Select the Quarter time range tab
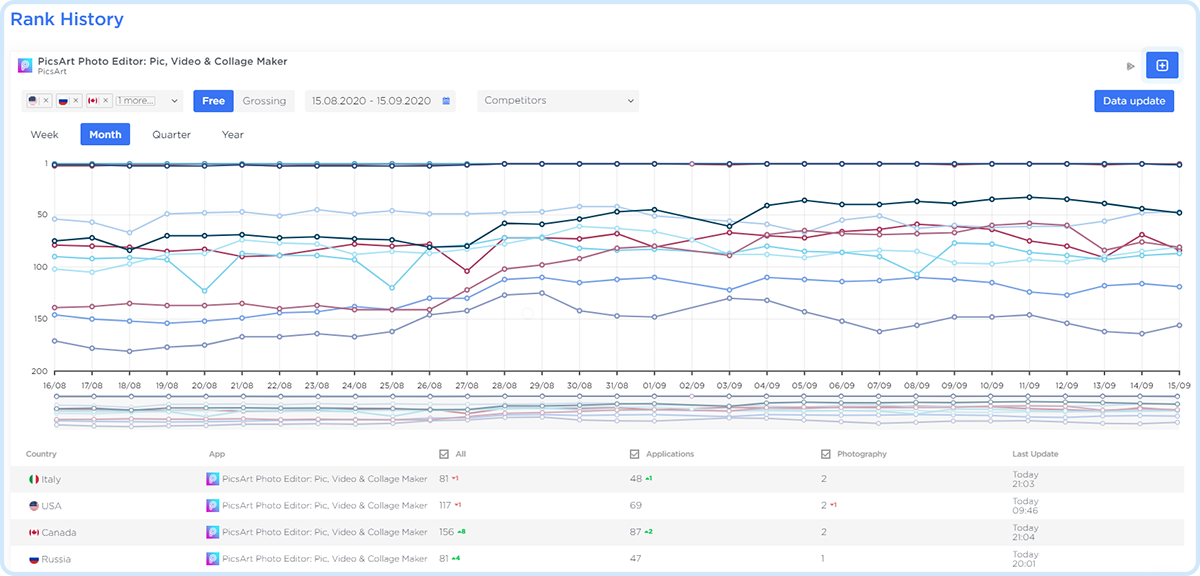 171,135
